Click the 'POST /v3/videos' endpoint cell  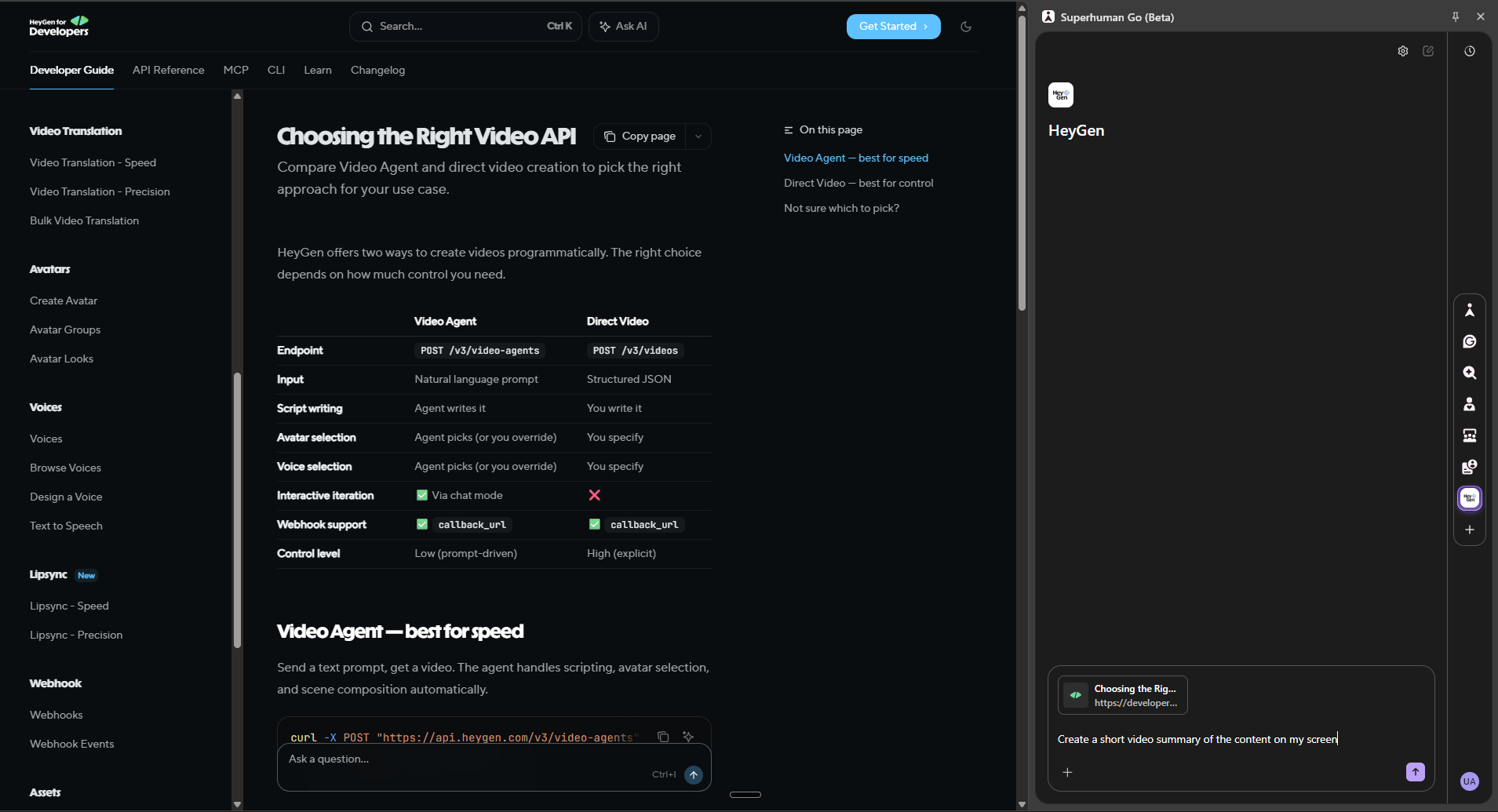635,351
